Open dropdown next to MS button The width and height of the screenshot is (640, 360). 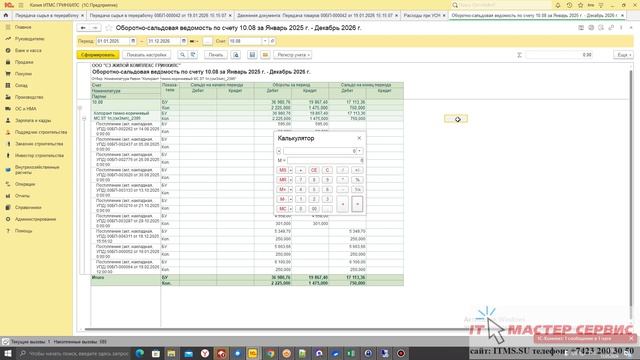point(291,170)
